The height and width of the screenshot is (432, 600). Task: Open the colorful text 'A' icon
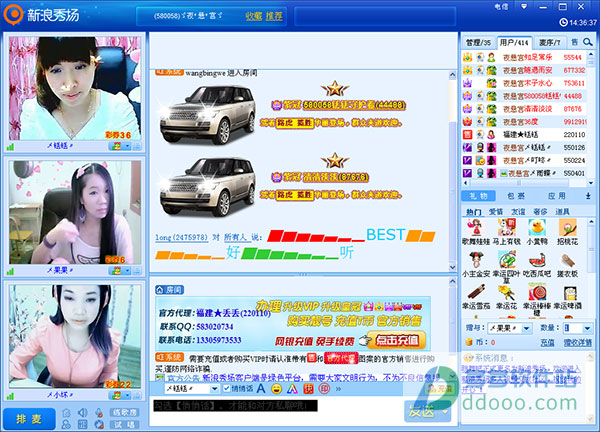pyautogui.click(x=292, y=389)
